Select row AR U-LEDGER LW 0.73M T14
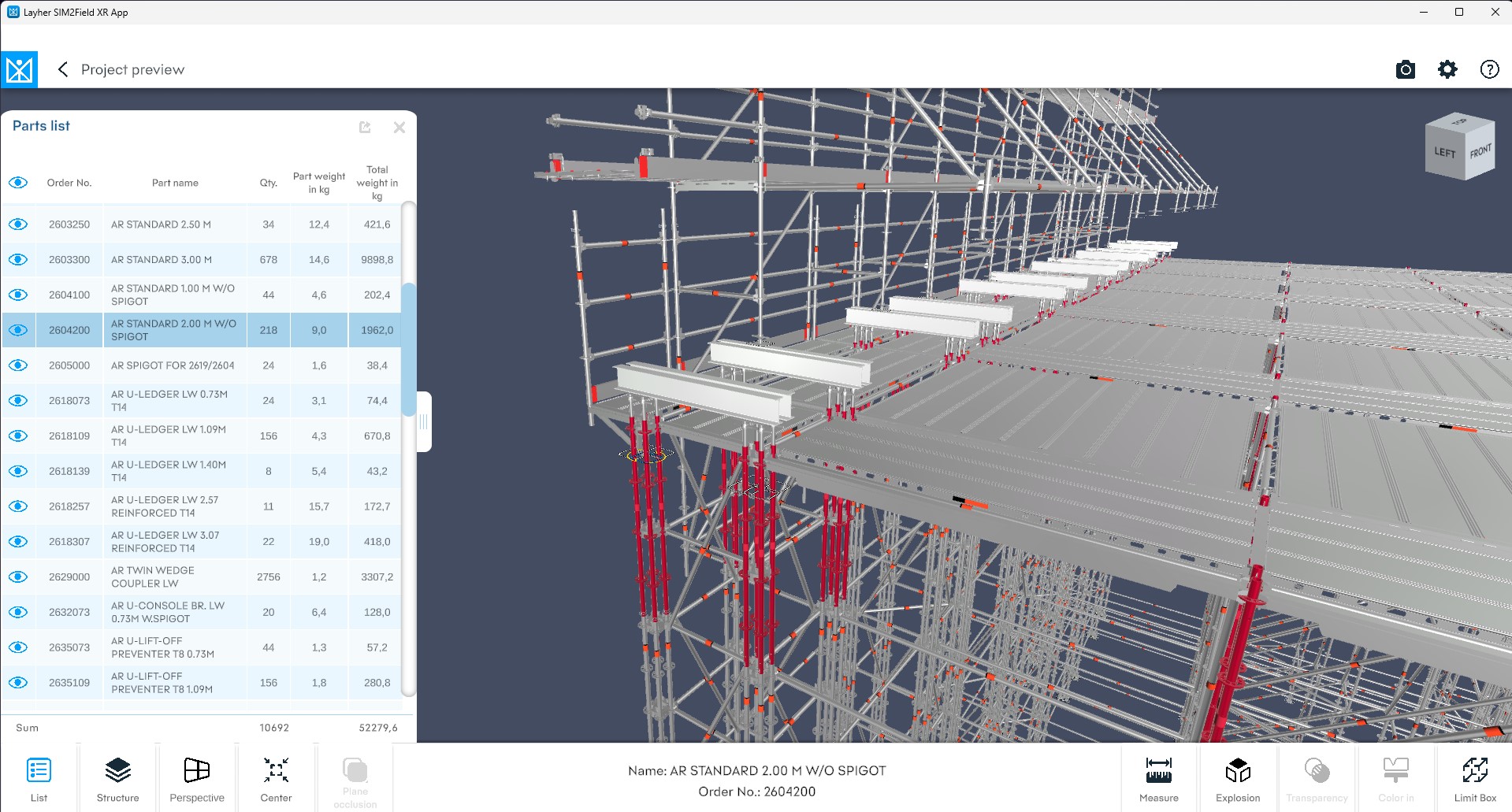This screenshot has height=812, width=1512. pos(201,401)
